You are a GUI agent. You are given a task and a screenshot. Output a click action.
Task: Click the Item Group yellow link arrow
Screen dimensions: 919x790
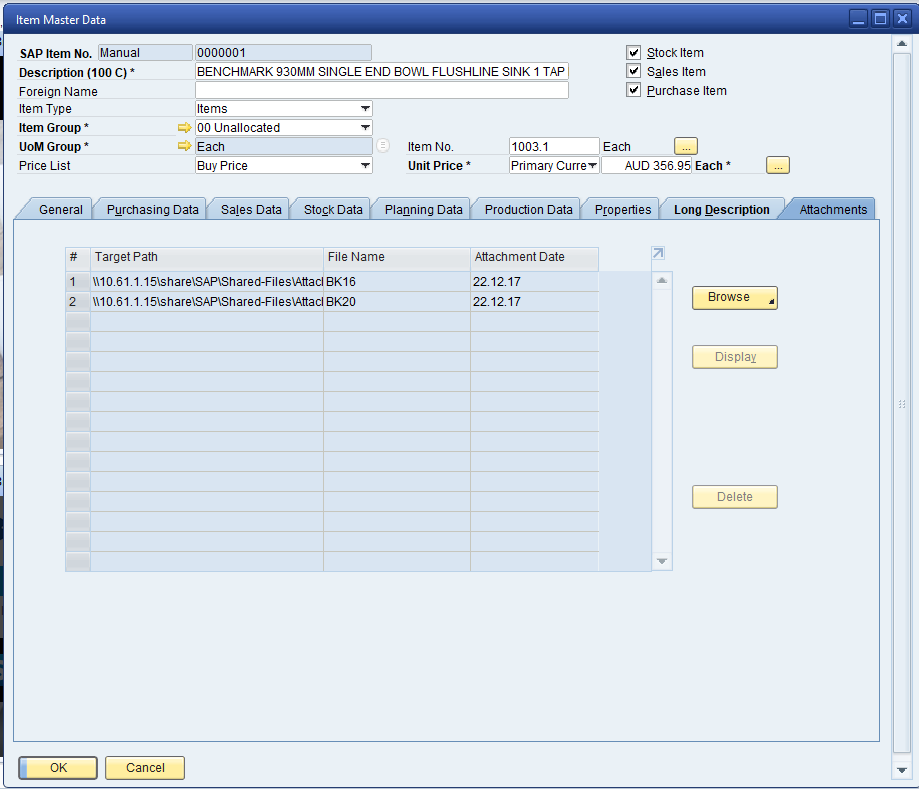coord(184,128)
